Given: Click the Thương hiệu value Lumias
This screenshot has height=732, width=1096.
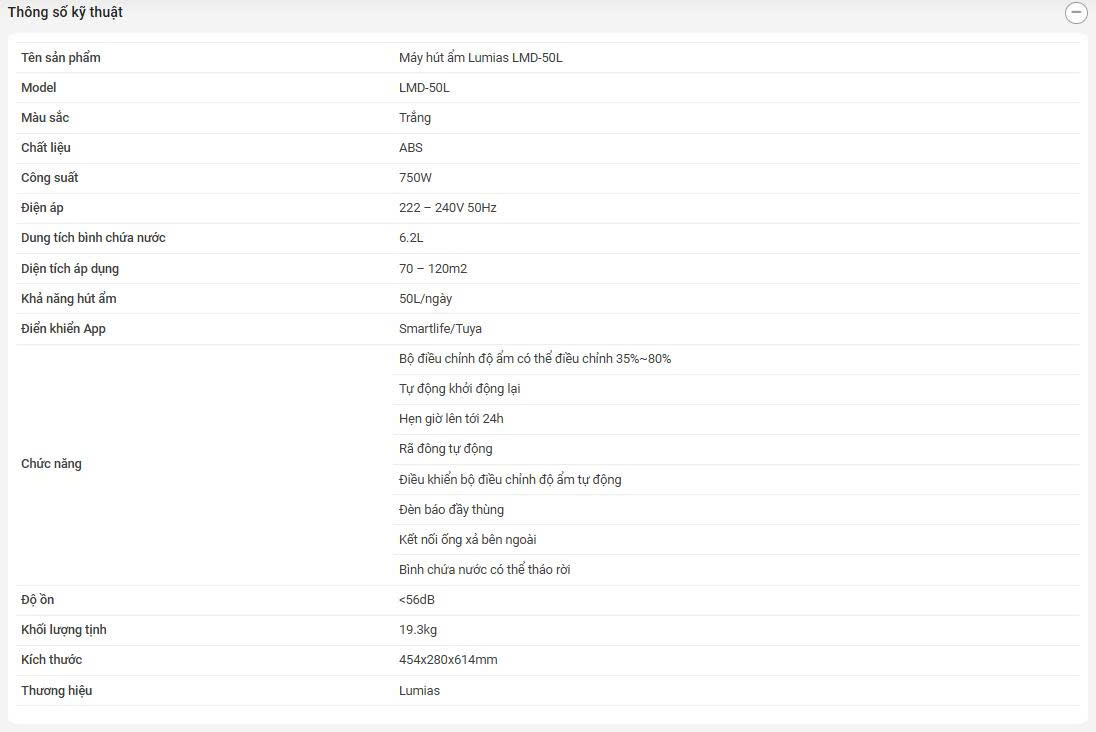Looking at the screenshot, I should pos(419,691).
